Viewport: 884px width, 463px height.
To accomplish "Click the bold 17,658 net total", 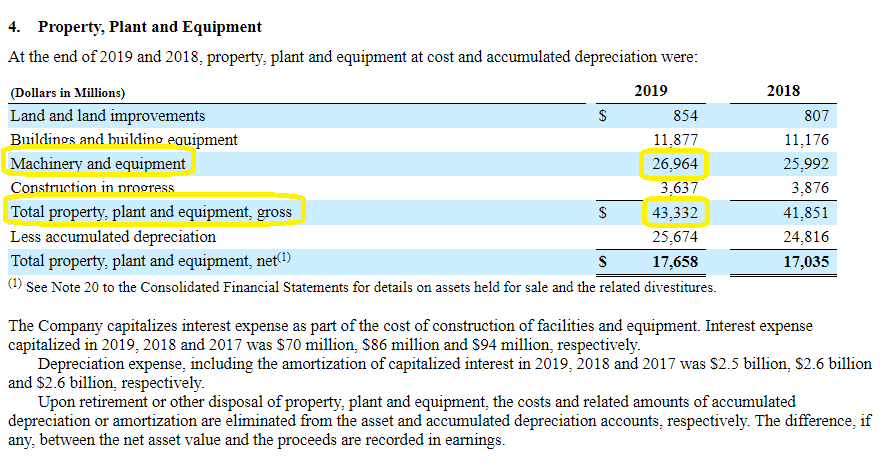I will (x=675, y=262).
